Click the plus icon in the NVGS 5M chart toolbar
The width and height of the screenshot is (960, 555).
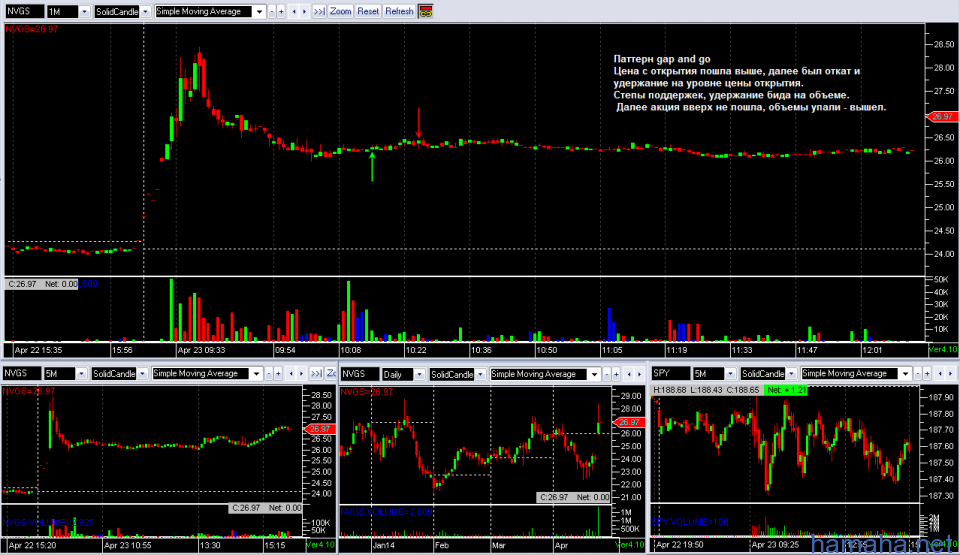(278, 374)
